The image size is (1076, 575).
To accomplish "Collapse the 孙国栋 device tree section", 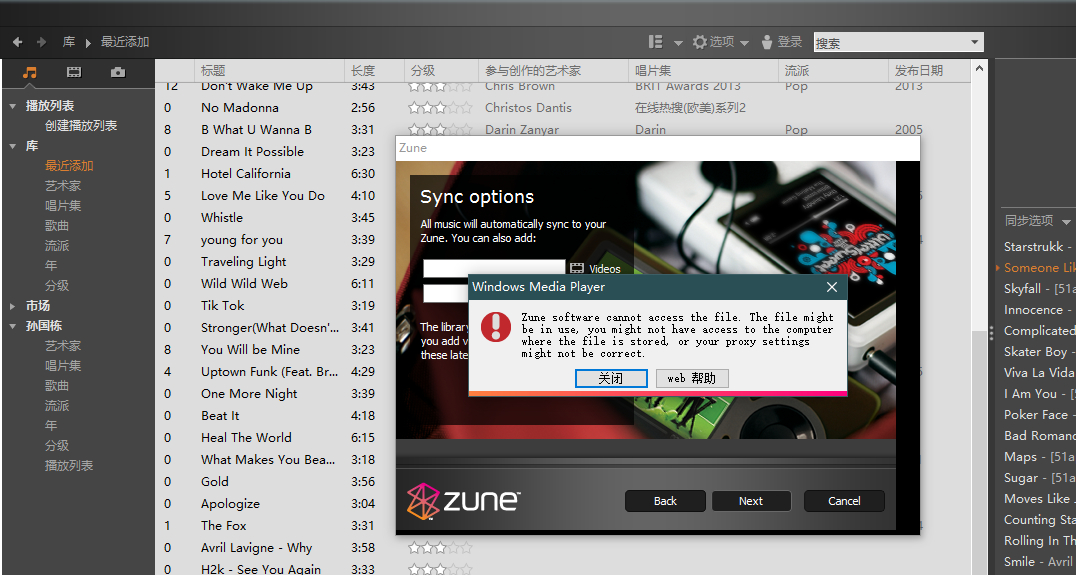I will pyautogui.click(x=12, y=326).
